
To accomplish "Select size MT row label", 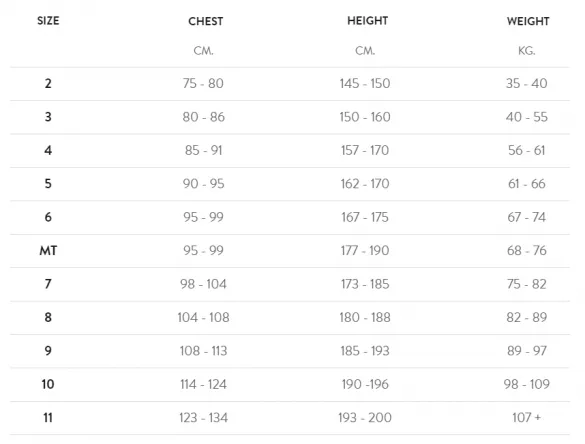I will [x=48, y=250].
